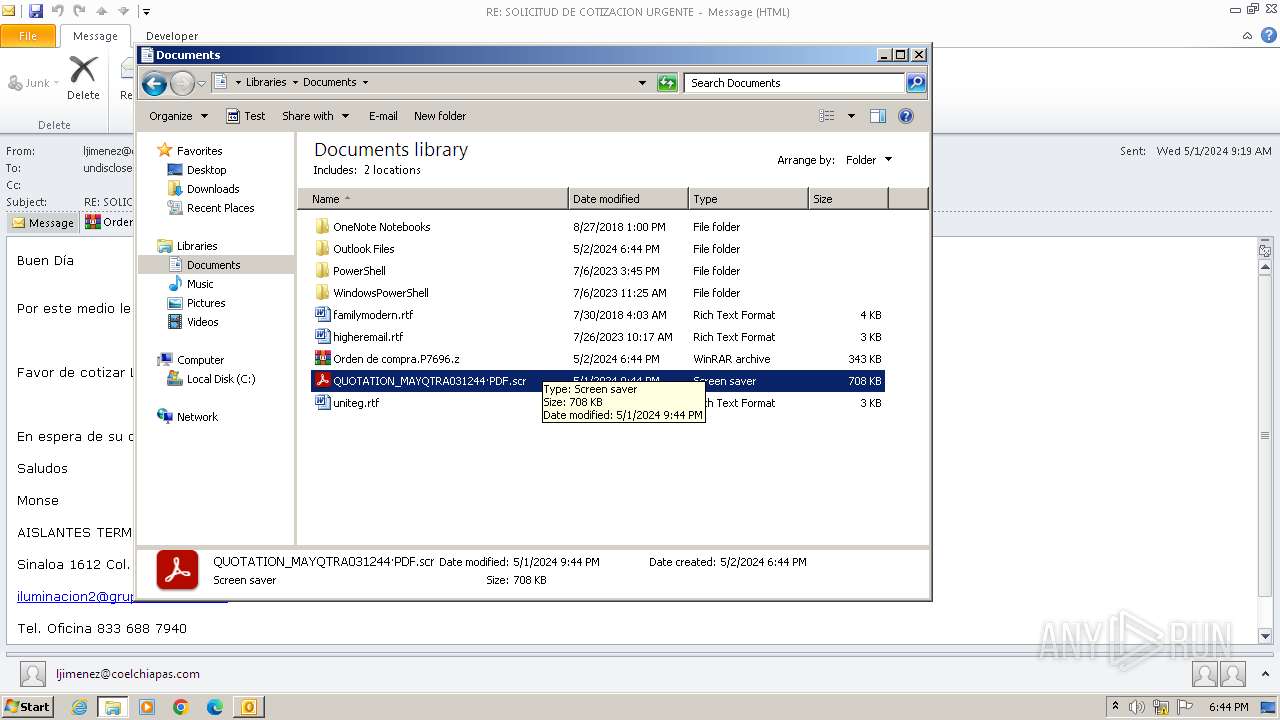Open address bar history dropdown
The height and width of the screenshot is (720, 1280).
(x=642, y=83)
